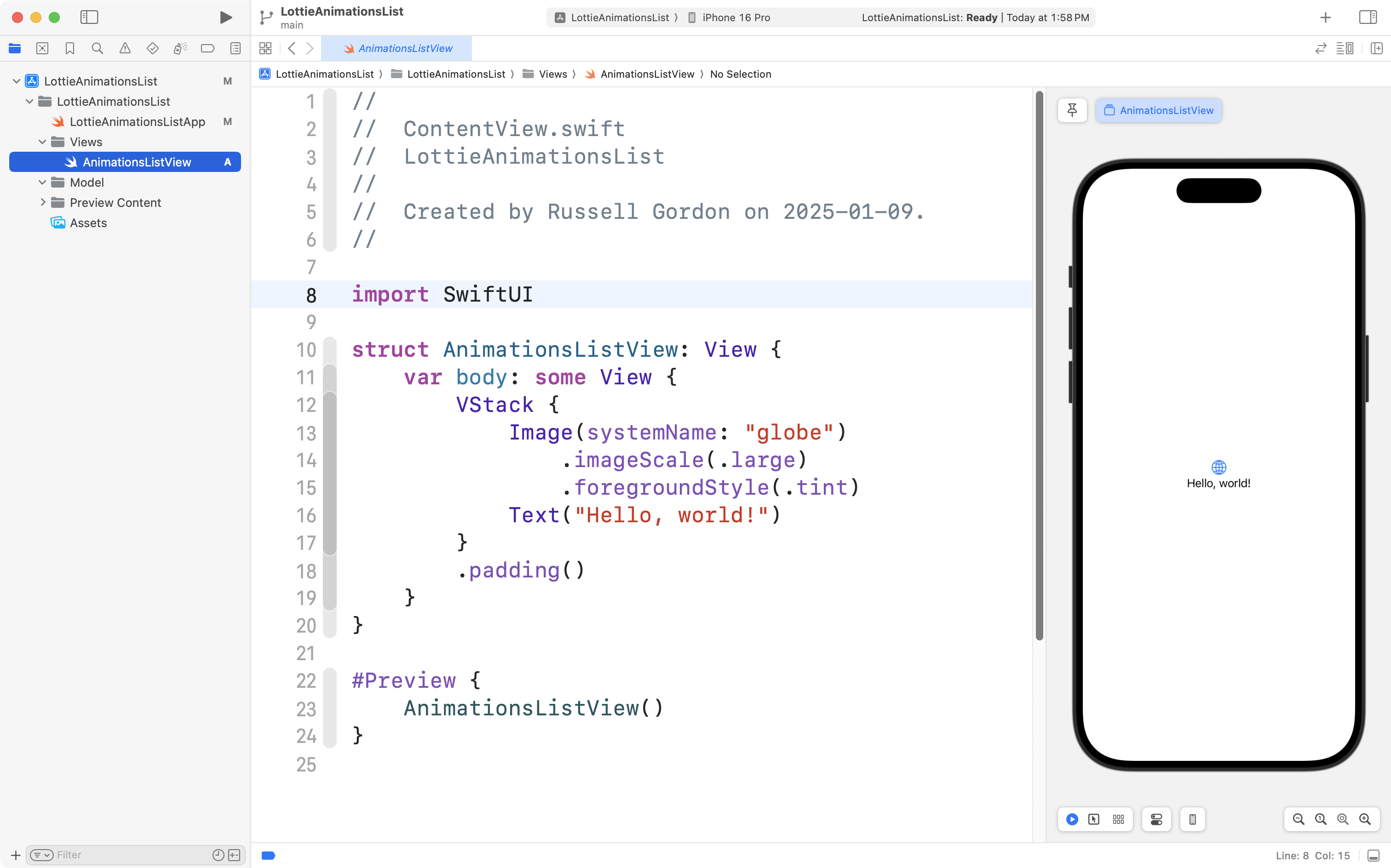1391x868 pixels.
Task: Toggle the right inspector panel
Action: pyautogui.click(x=1368, y=17)
